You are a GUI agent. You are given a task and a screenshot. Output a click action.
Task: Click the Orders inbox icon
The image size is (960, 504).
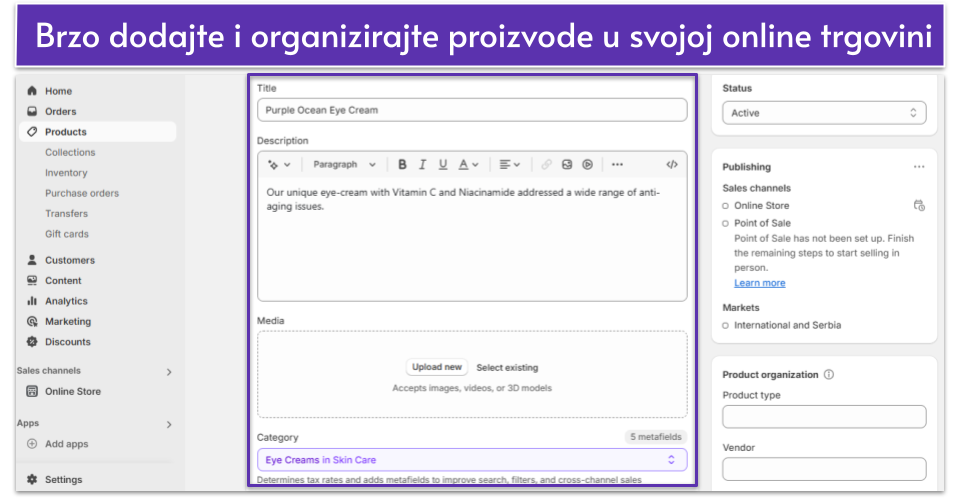click(x=32, y=111)
